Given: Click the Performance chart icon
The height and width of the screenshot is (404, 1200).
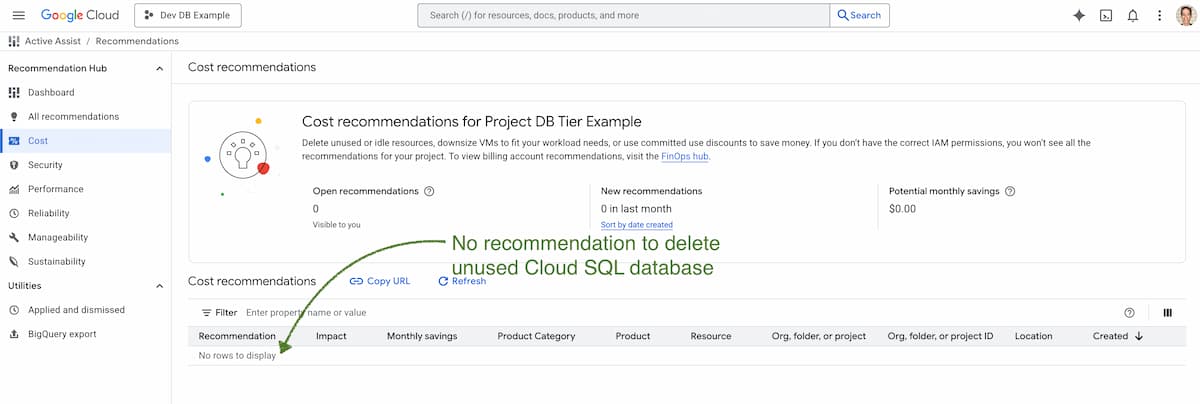Looking at the screenshot, I should click(14, 189).
